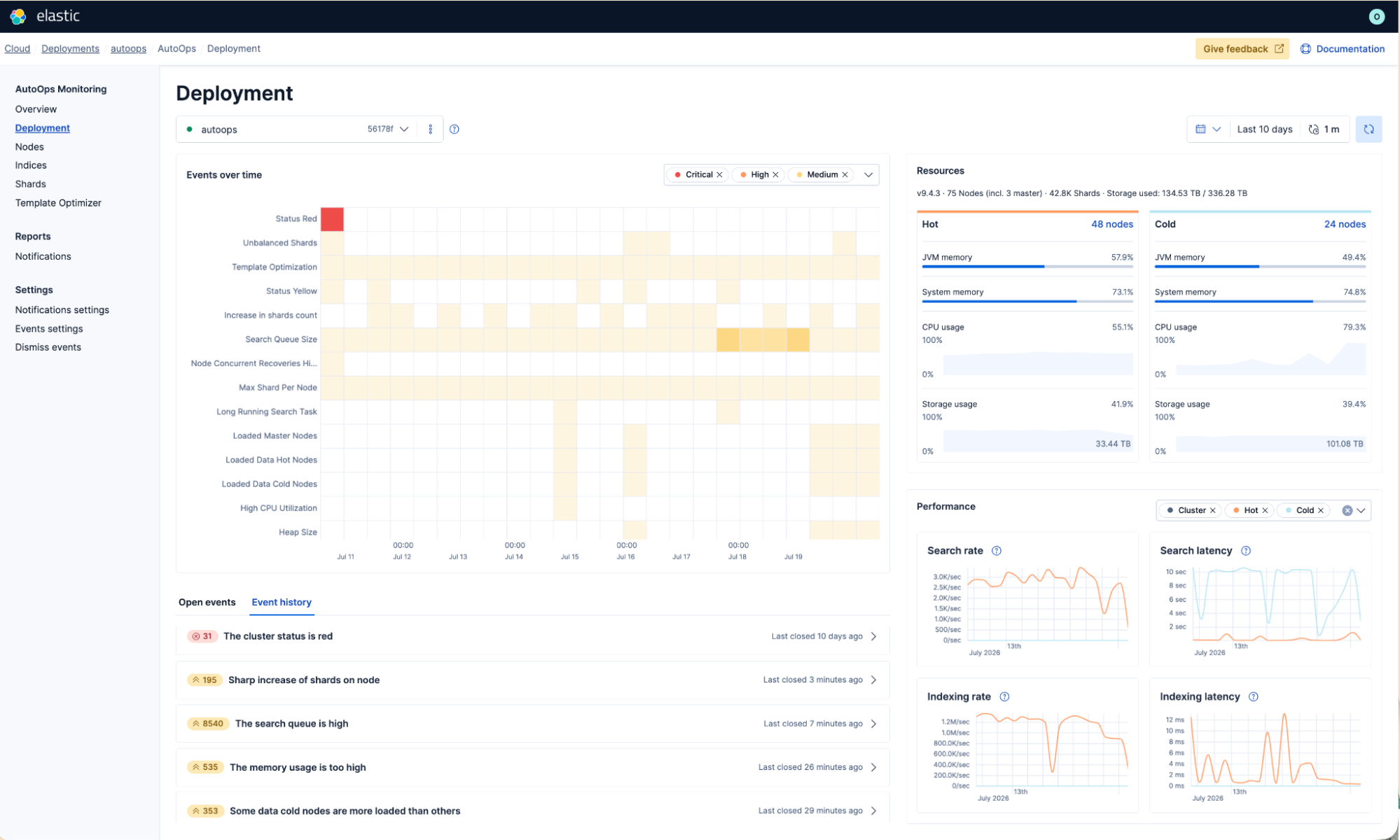The image size is (1400, 840).
Task: Remove the Cluster performance filter
Action: click(x=1212, y=510)
